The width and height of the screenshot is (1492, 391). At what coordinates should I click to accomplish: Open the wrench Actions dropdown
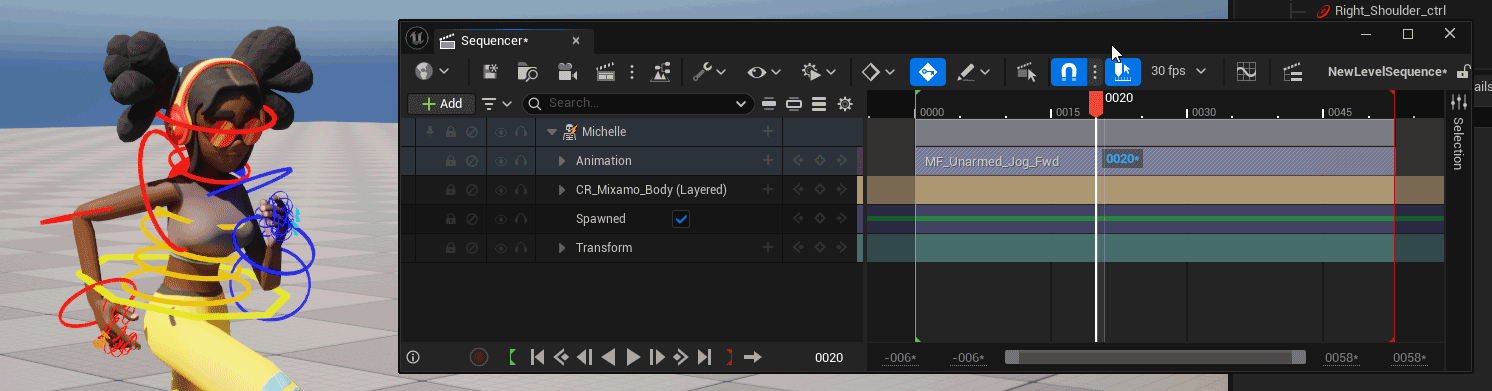coord(709,72)
